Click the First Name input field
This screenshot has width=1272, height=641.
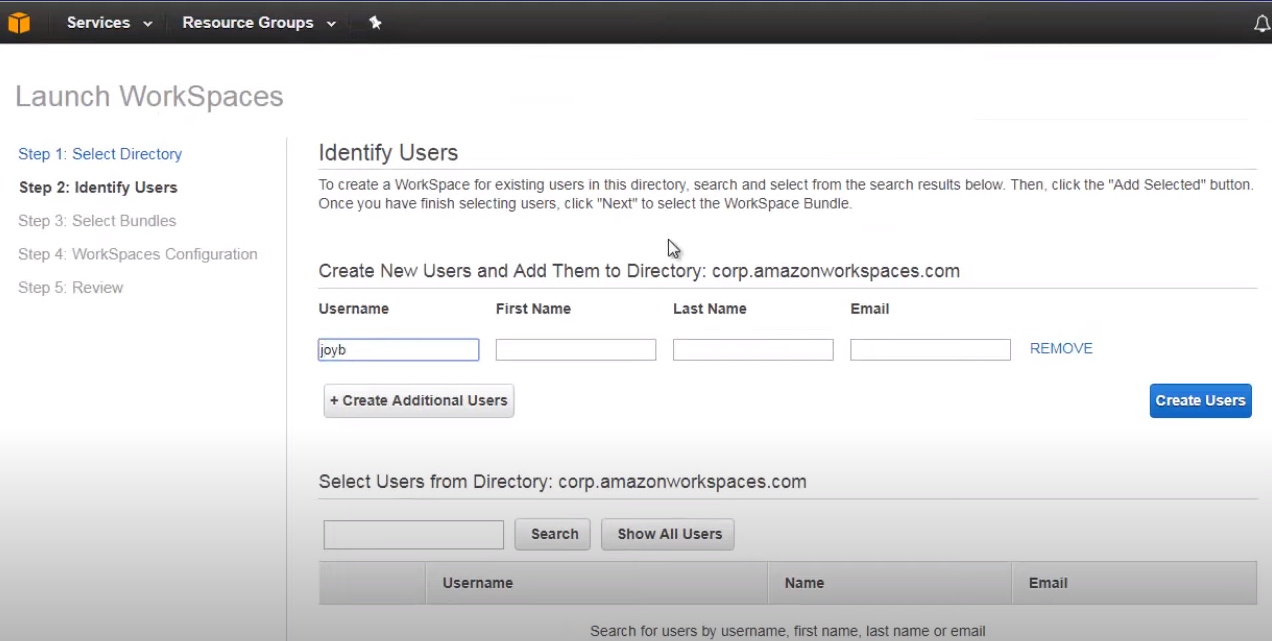point(575,349)
